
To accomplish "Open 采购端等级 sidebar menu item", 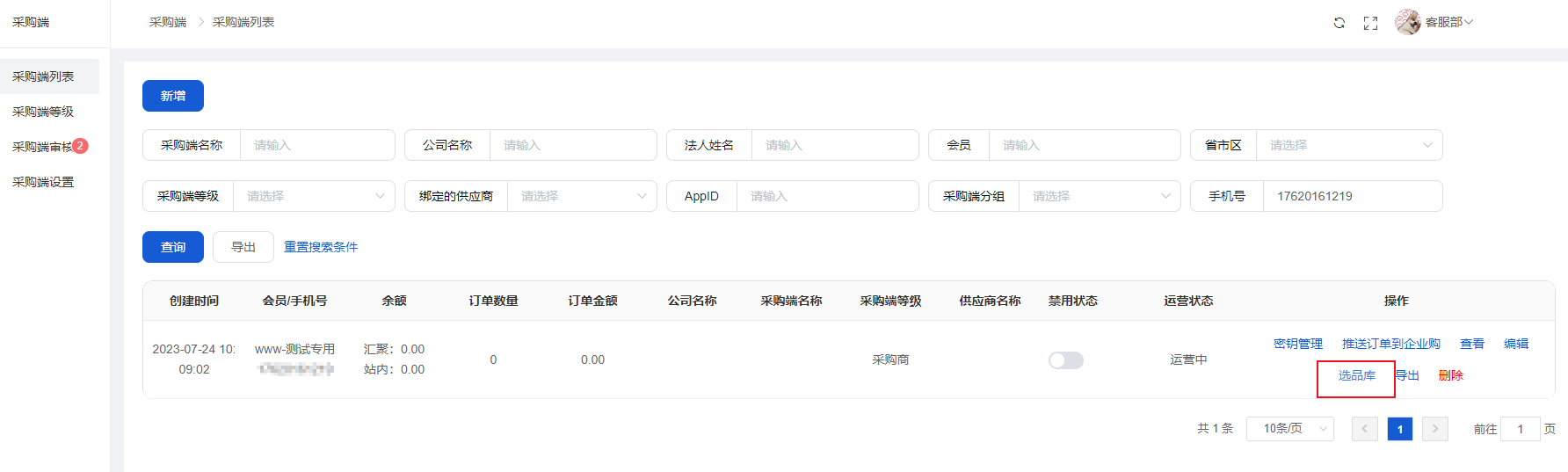I will click(x=43, y=112).
